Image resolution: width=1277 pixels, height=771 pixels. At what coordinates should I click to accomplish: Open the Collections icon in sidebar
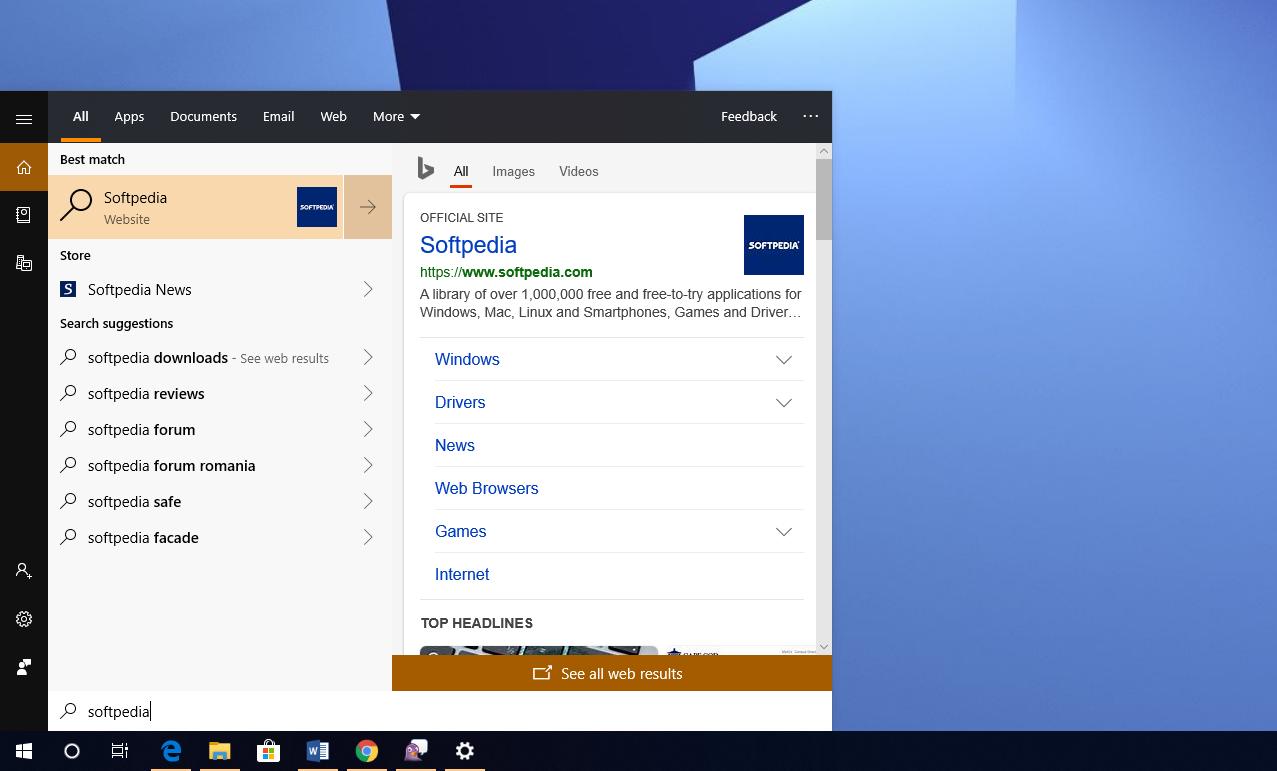click(x=24, y=263)
